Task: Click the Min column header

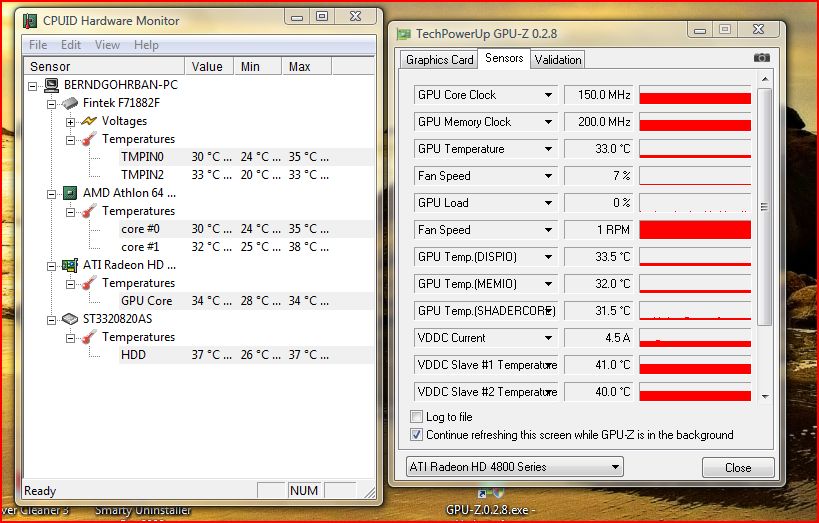Action: point(258,66)
